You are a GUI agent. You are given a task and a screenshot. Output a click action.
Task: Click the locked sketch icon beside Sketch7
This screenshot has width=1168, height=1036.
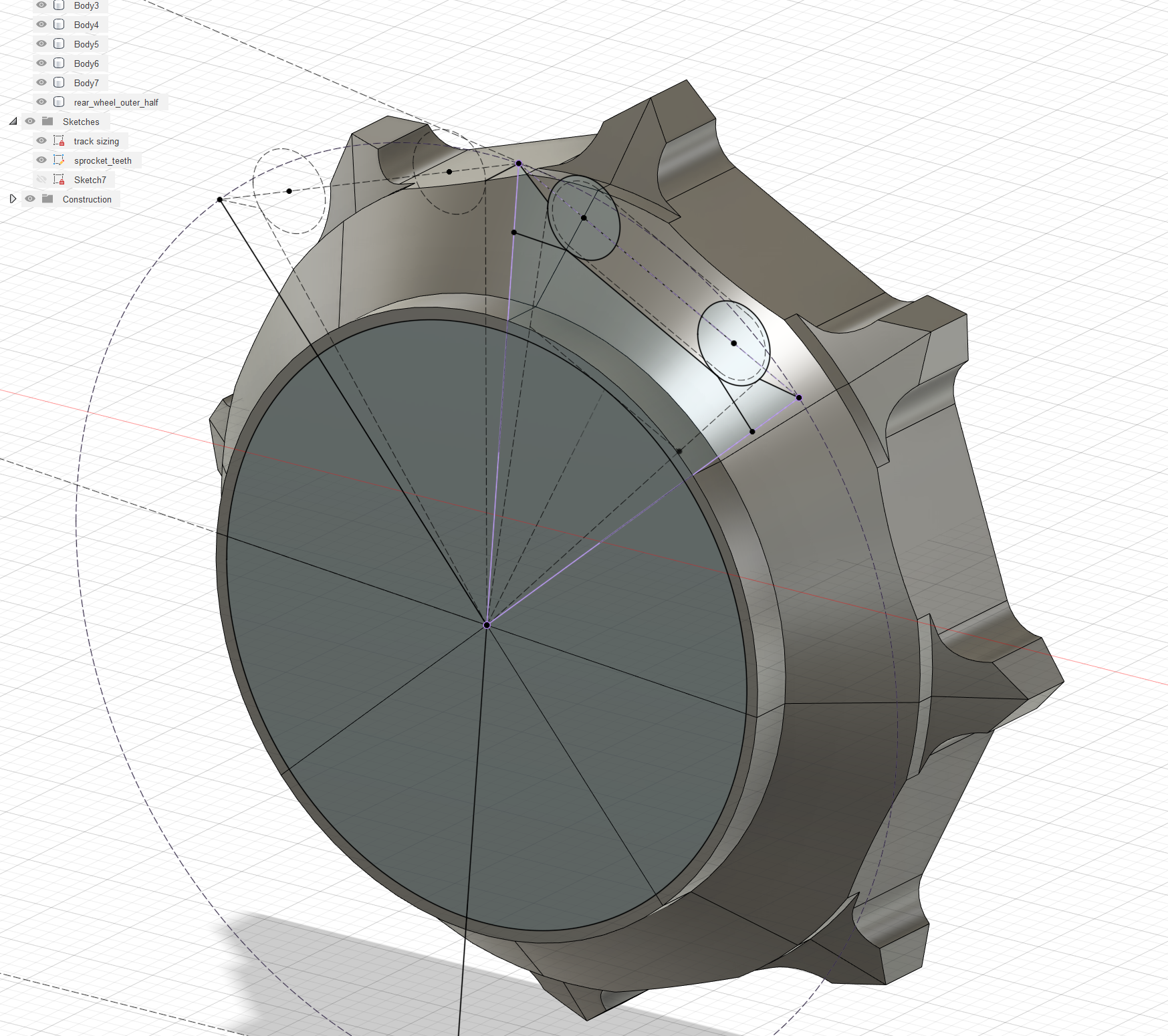(x=57, y=179)
